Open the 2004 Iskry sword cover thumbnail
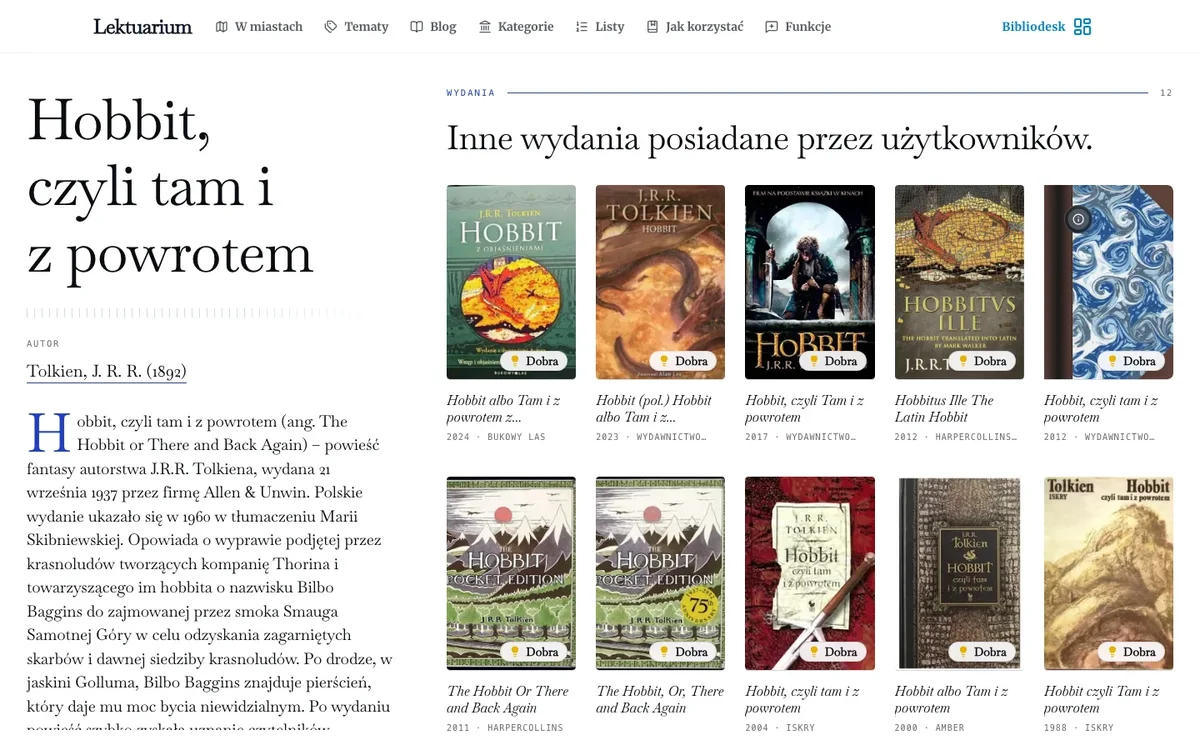The image size is (1200, 750). tap(810, 573)
